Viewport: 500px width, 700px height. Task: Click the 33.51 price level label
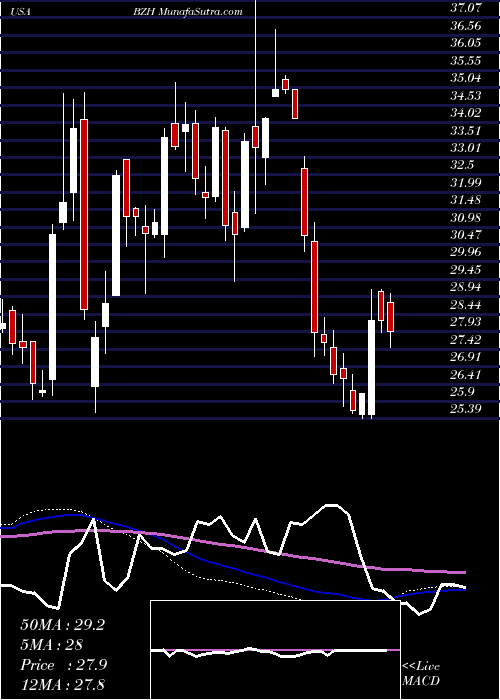point(467,130)
